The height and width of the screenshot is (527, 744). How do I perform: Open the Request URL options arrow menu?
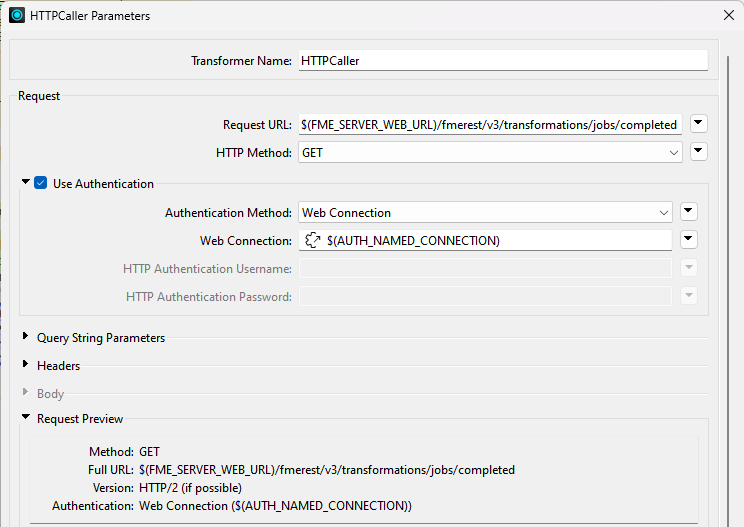coord(698,123)
